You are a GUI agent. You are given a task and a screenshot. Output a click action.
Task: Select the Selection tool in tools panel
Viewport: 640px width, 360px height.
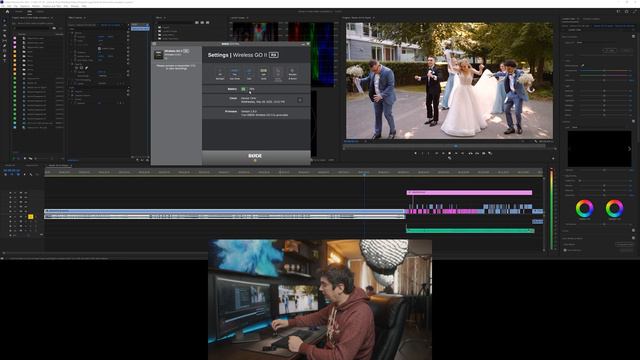click(x=4, y=20)
